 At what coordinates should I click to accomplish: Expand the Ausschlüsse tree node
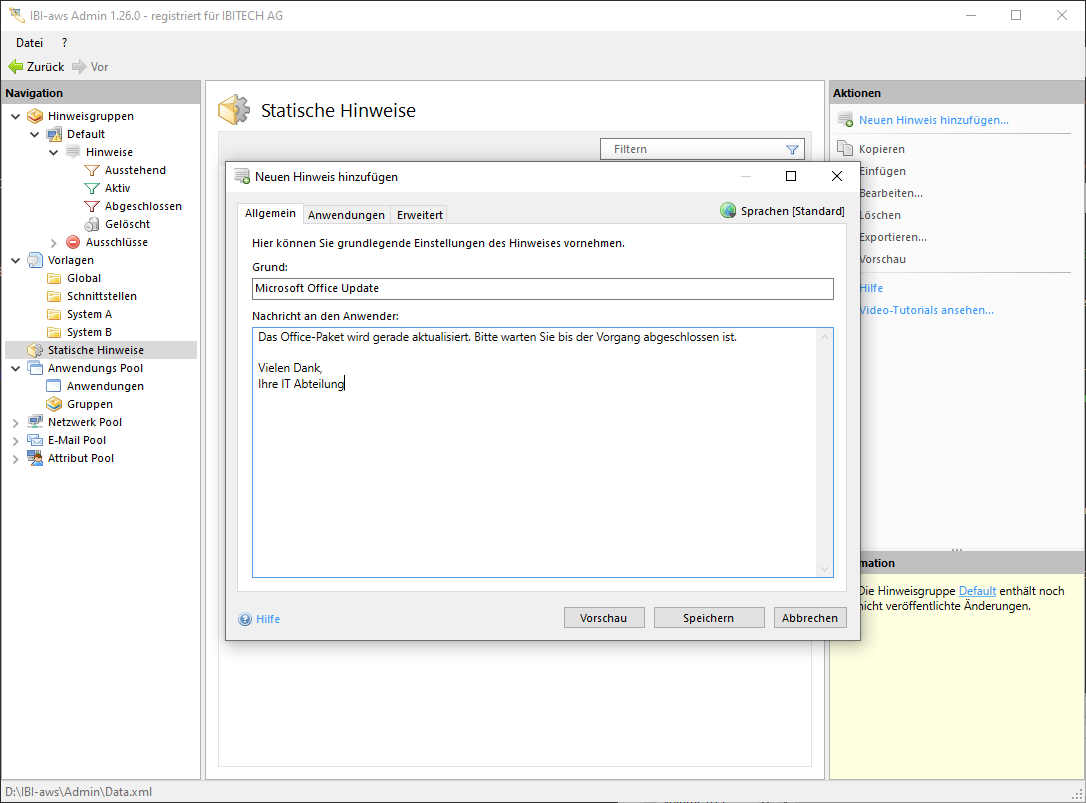[x=54, y=243]
